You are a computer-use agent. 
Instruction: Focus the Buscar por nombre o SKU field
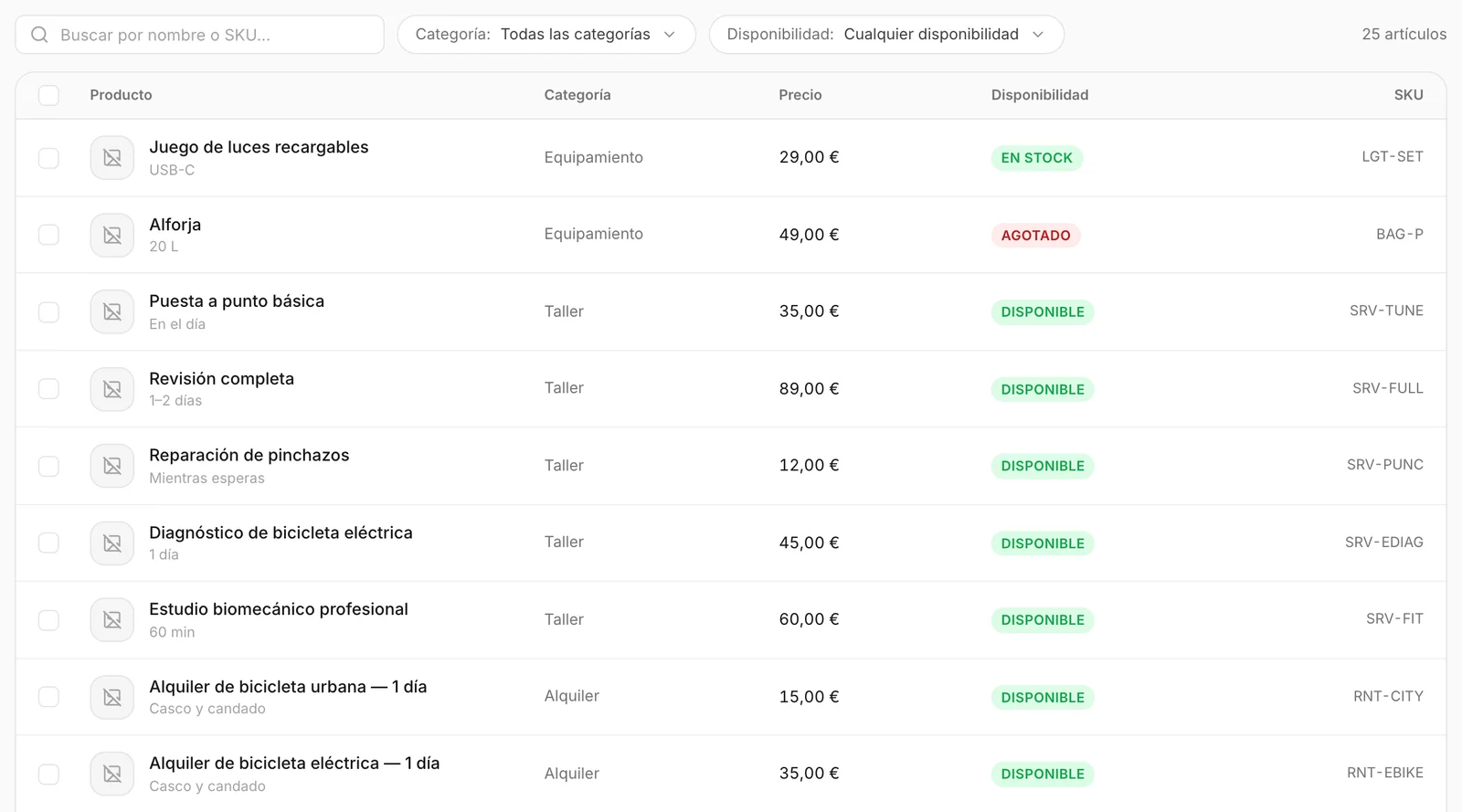199,35
